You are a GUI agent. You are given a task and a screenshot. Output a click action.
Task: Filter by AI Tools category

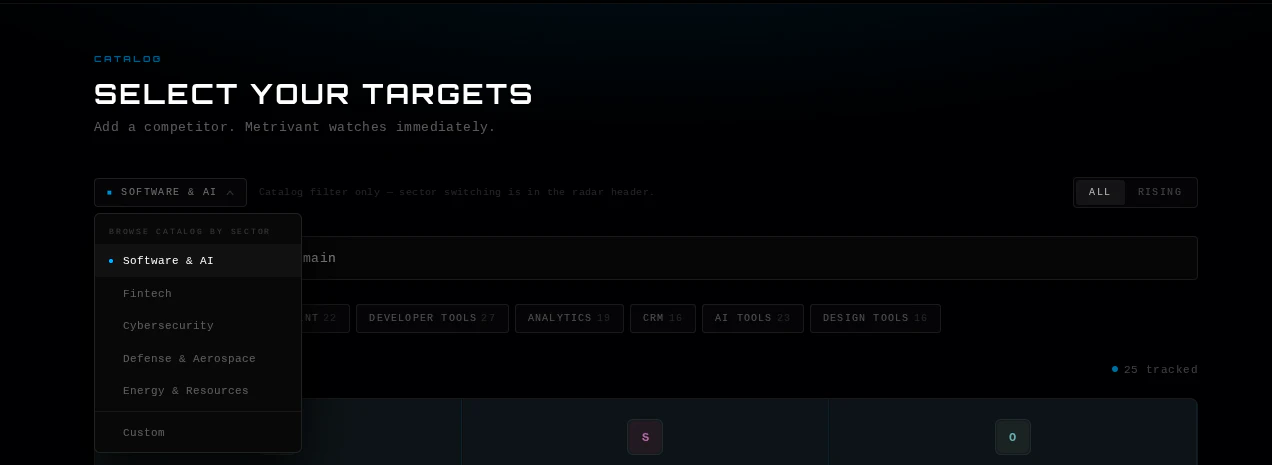click(x=753, y=318)
